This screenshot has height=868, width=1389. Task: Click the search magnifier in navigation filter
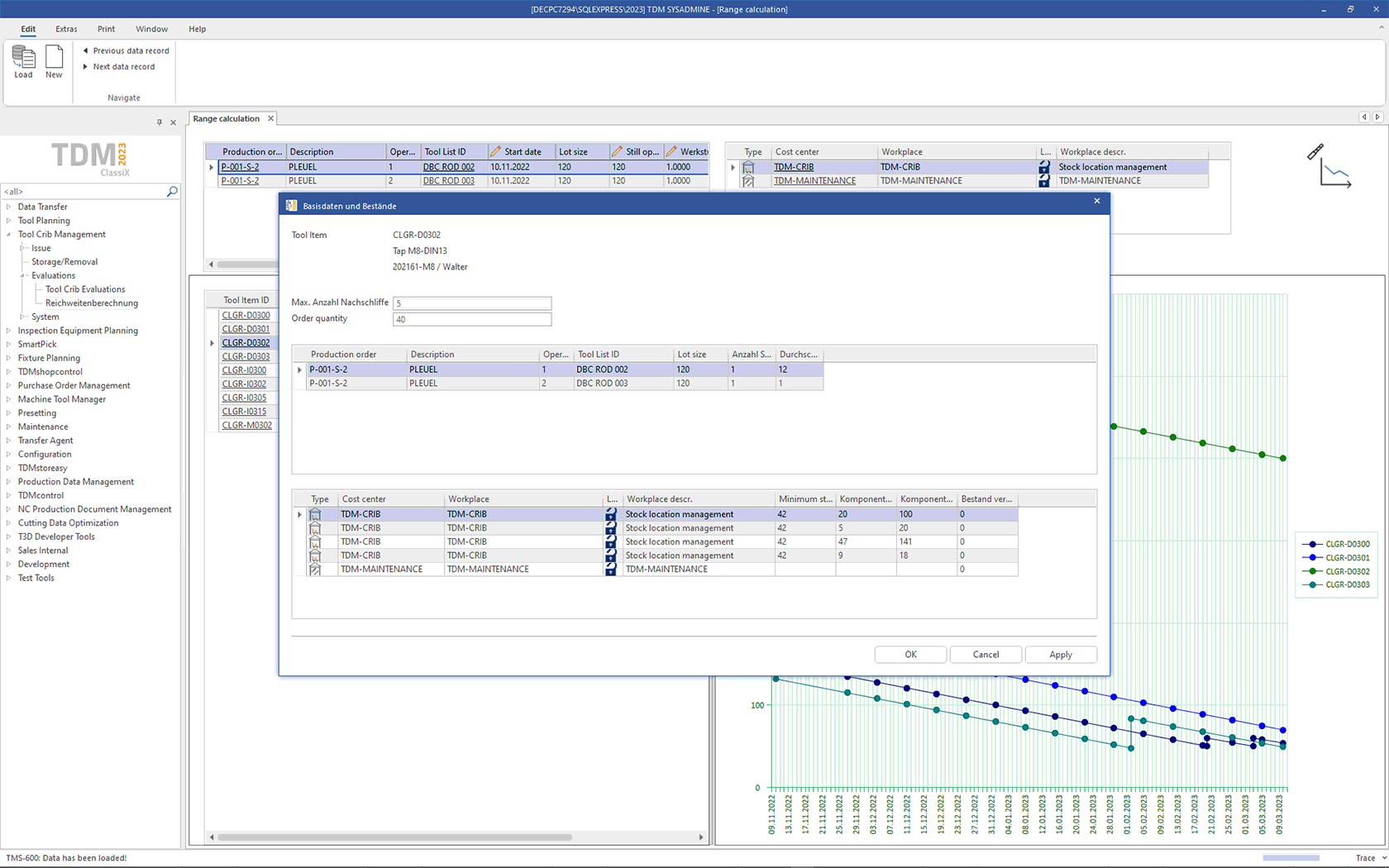pyautogui.click(x=172, y=191)
